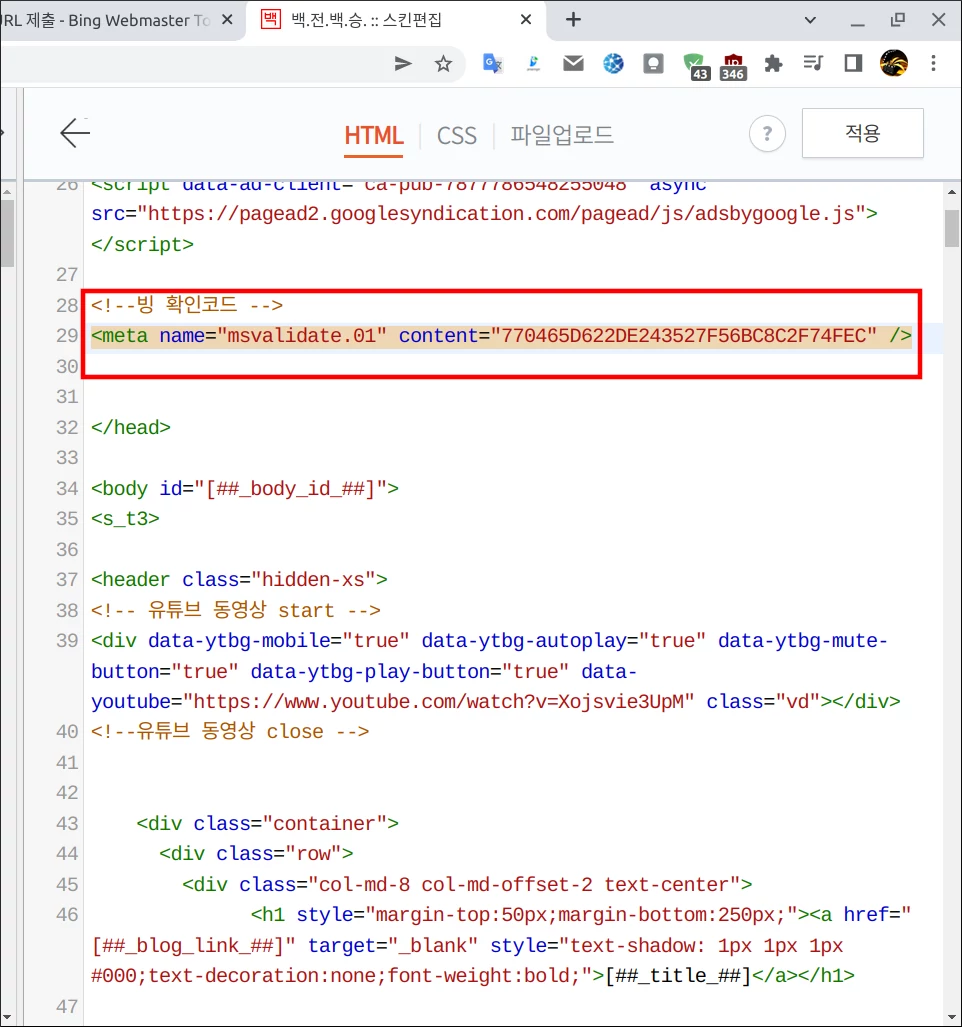
Task: Place cursor on the msvalidate.01 meta line
Action: tap(501, 336)
